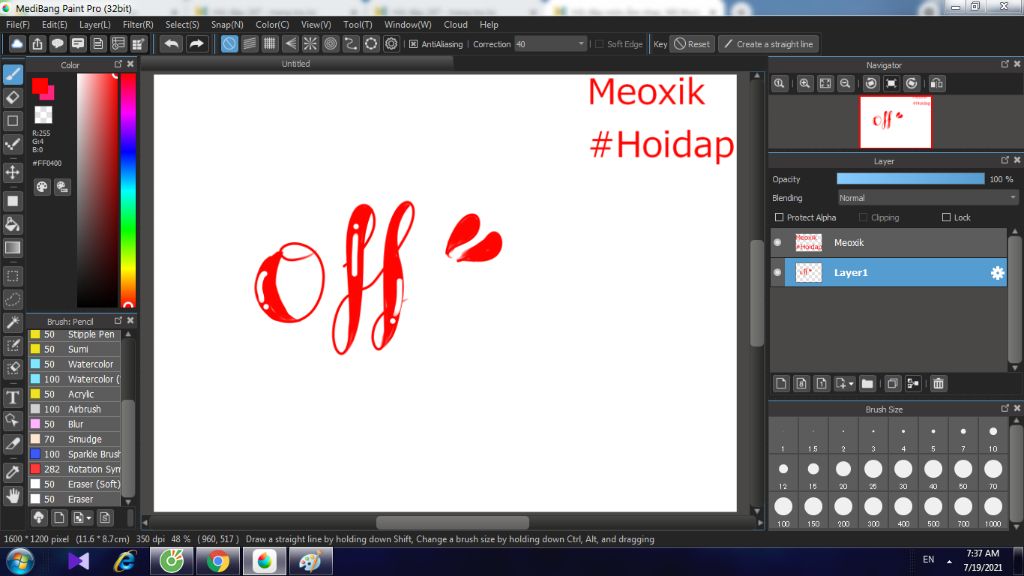Open the File menu
Image resolution: width=1024 pixels, height=576 pixels.
click(18, 24)
